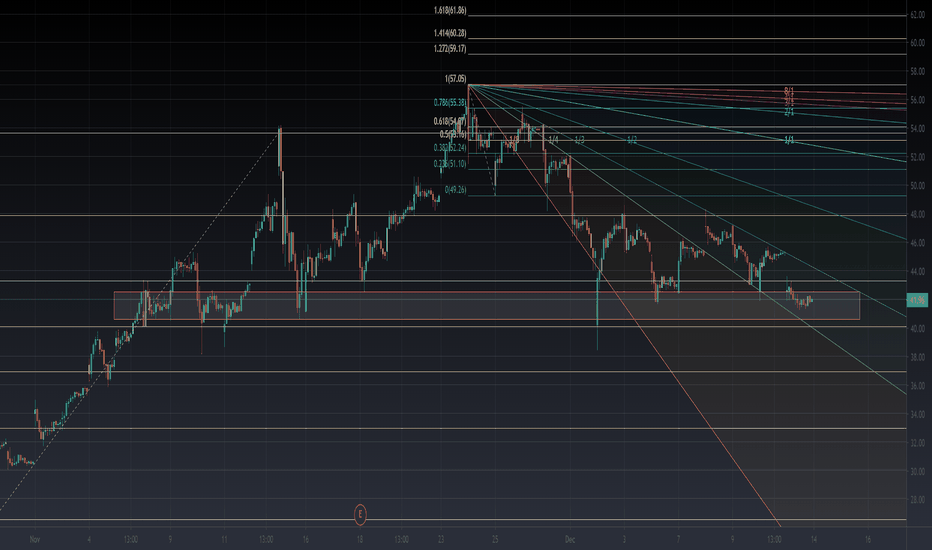Click the Gann fan 1/2 label

pyautogui.click(x=632, y=140)
